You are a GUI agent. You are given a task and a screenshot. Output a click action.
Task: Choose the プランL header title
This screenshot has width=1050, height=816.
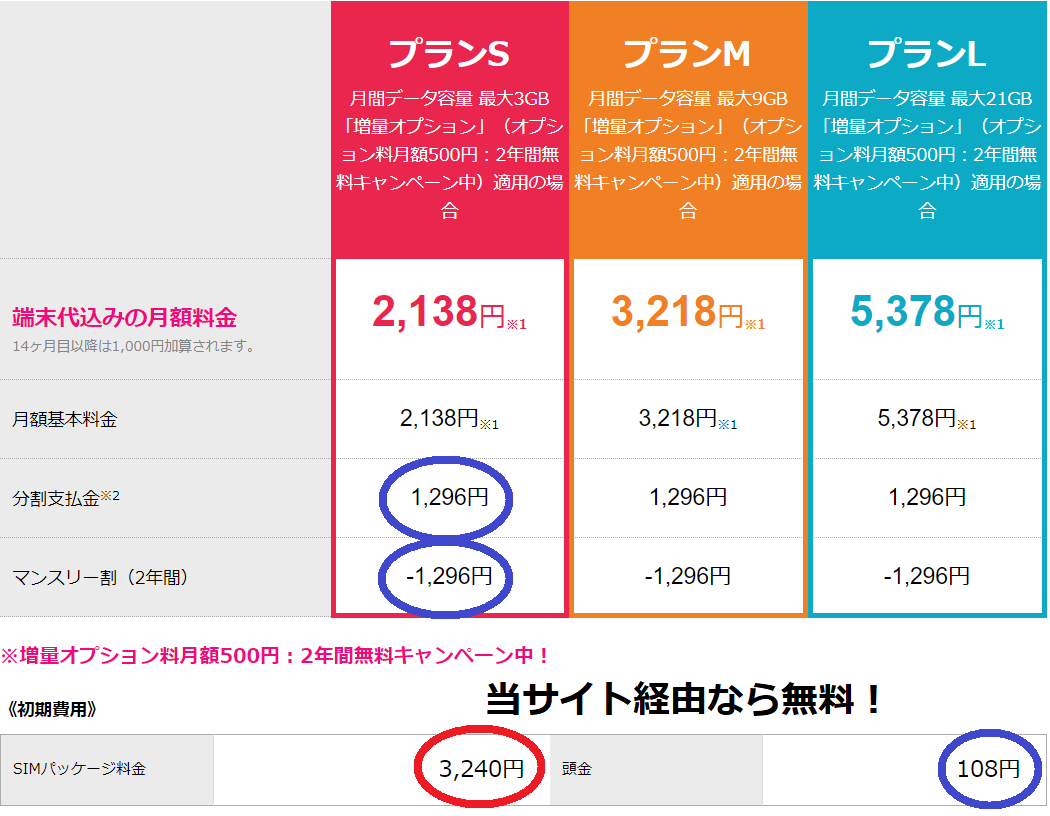[927, 54]
